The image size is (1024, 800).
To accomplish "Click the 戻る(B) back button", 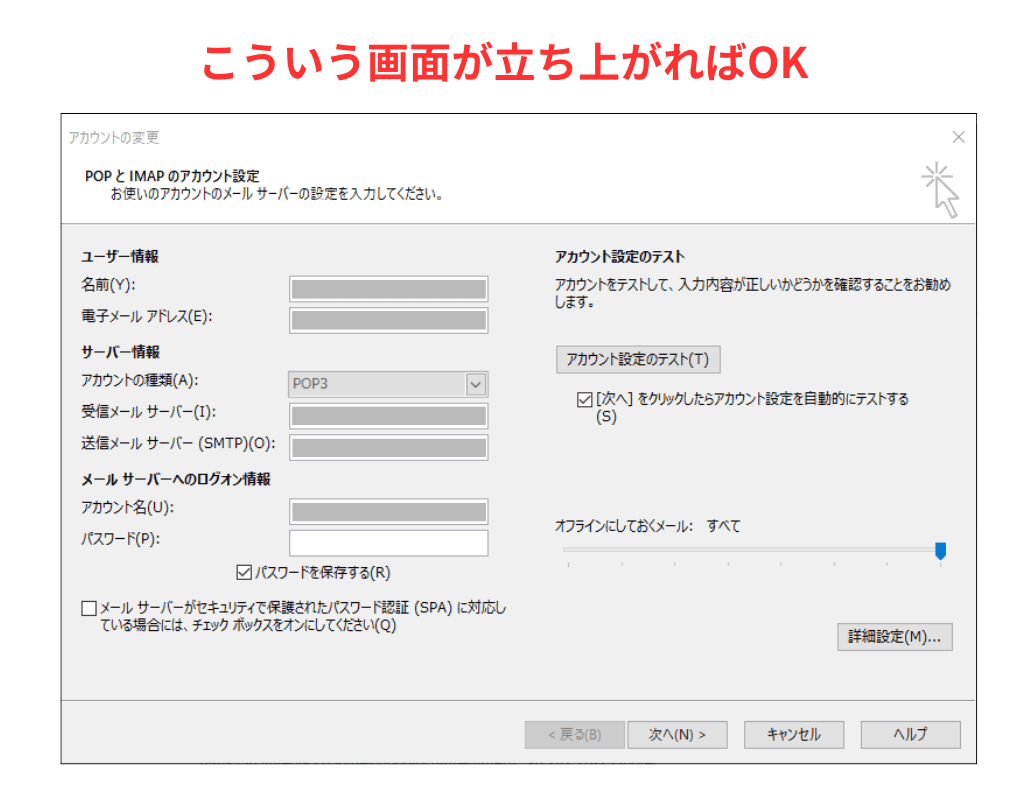I will click(x=574, y=735).
